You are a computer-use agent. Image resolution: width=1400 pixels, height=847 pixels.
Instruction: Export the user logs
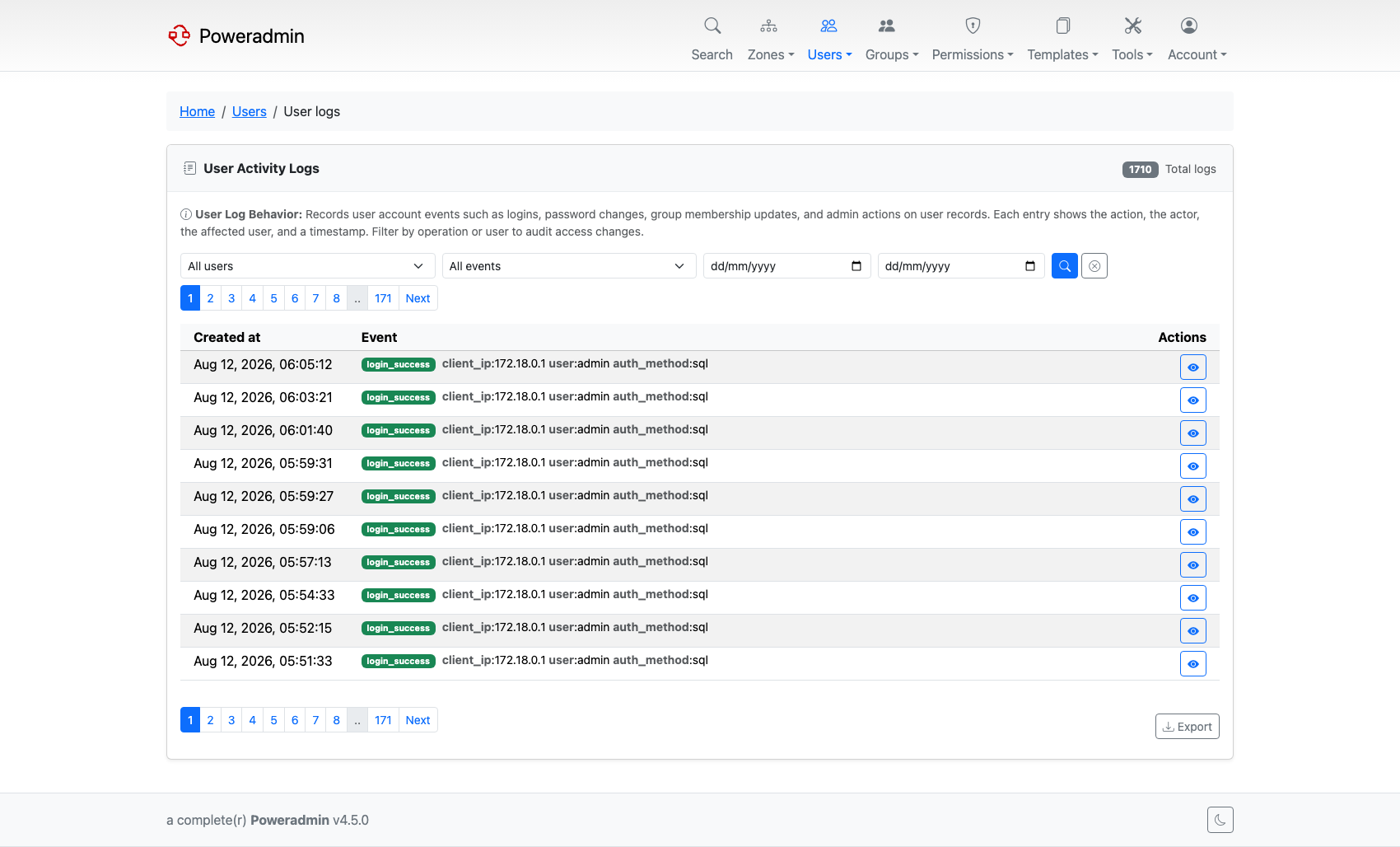coord(1188,727)
